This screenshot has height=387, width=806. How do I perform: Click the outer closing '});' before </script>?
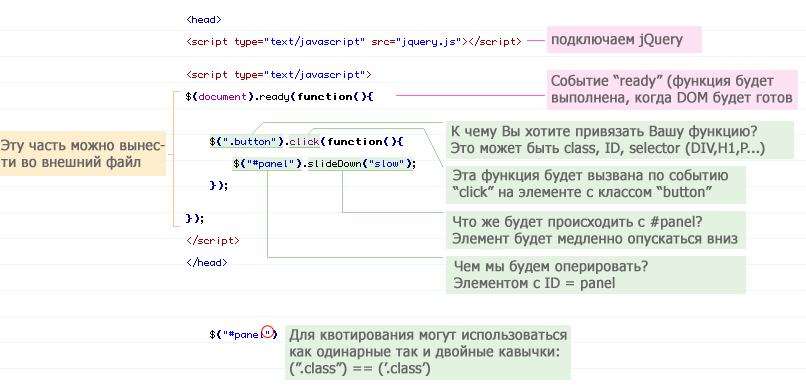(195, 219)
